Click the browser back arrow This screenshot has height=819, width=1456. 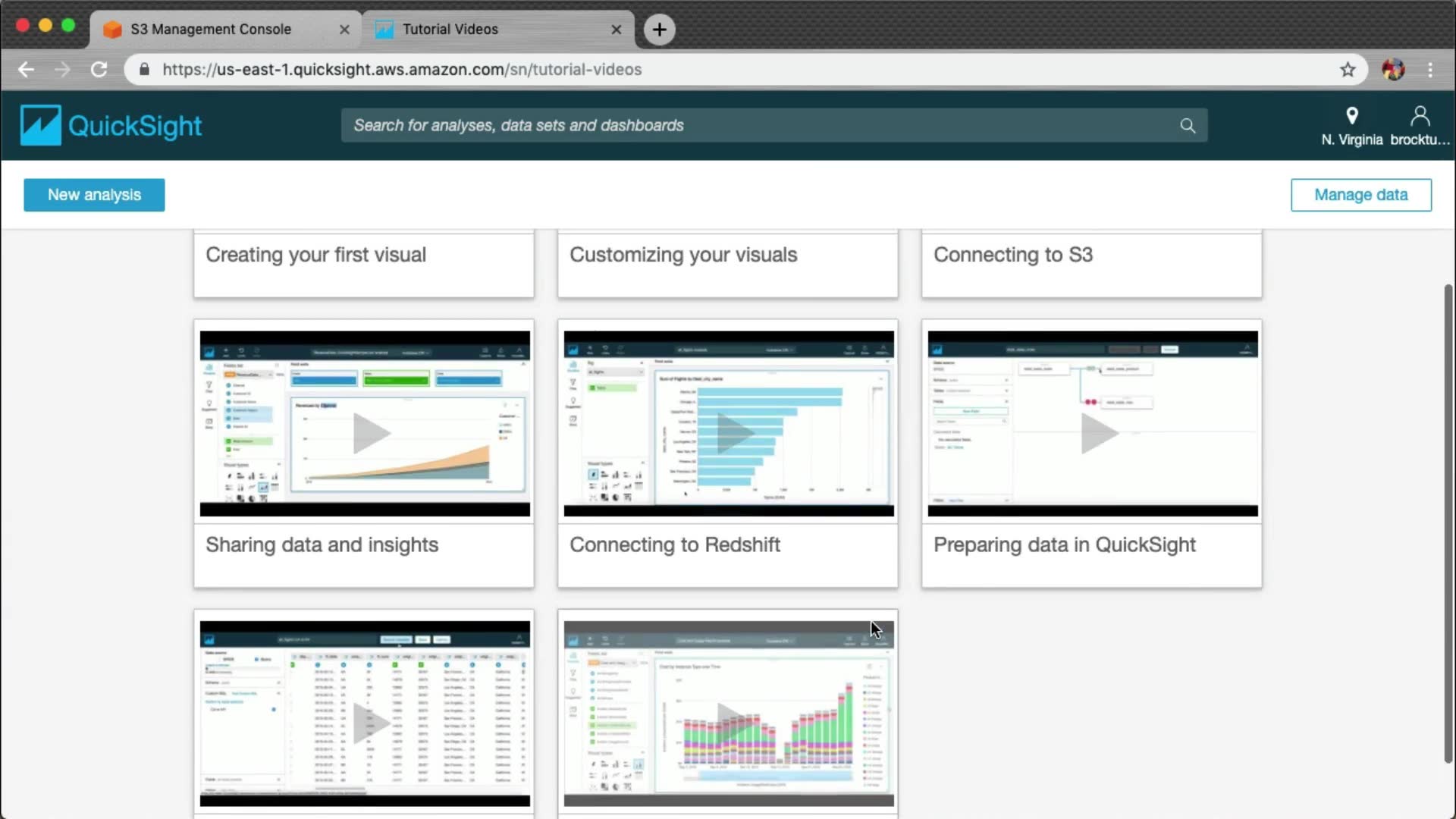[27, 70]
